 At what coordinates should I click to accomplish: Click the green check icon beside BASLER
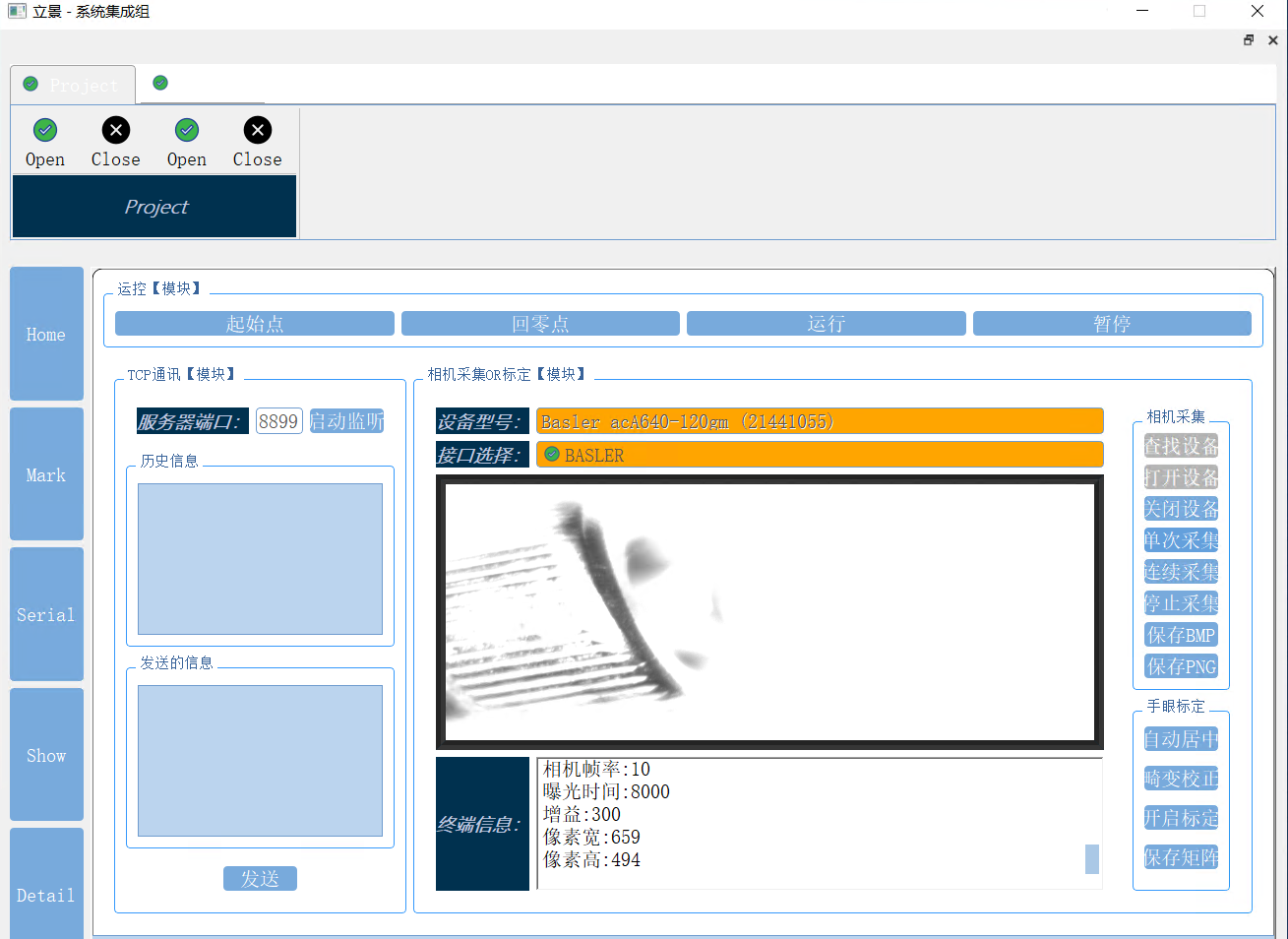[x=552, y=454]
